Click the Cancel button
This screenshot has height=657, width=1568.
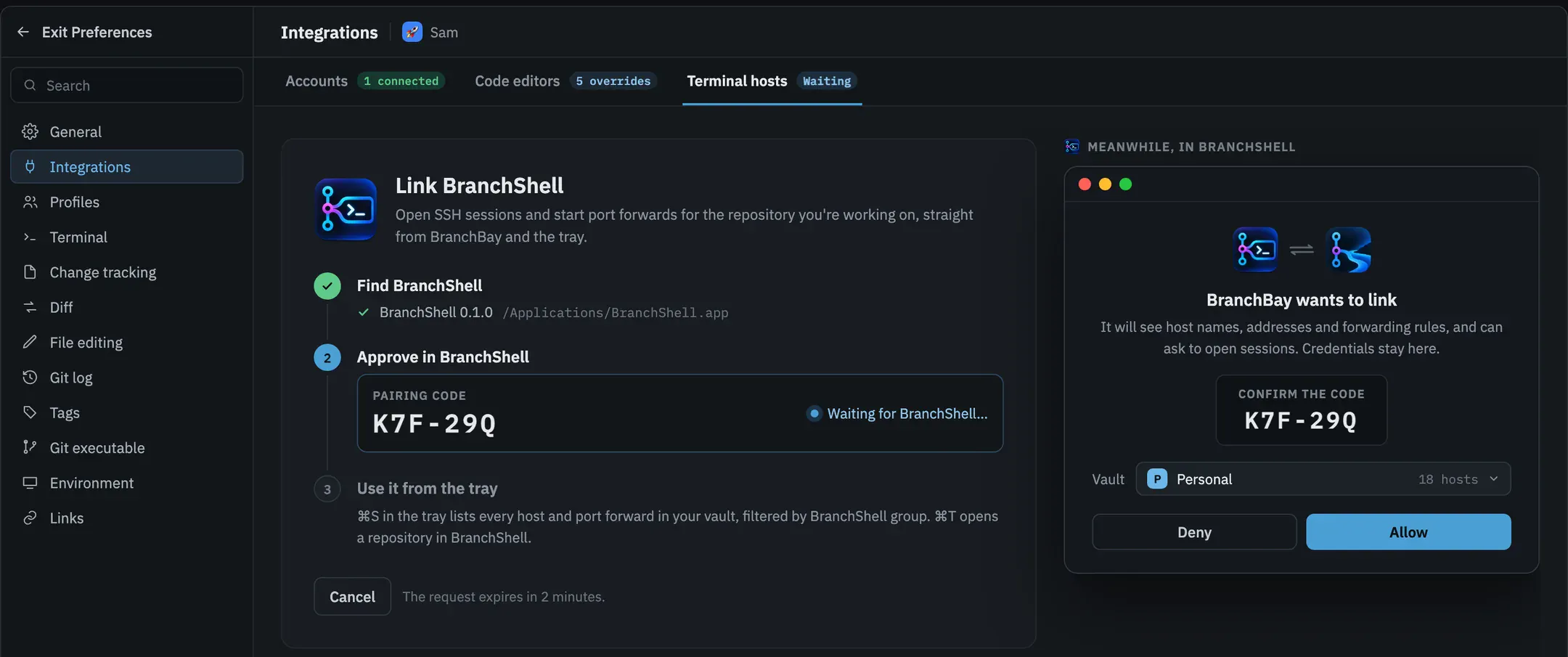point(352,597)
